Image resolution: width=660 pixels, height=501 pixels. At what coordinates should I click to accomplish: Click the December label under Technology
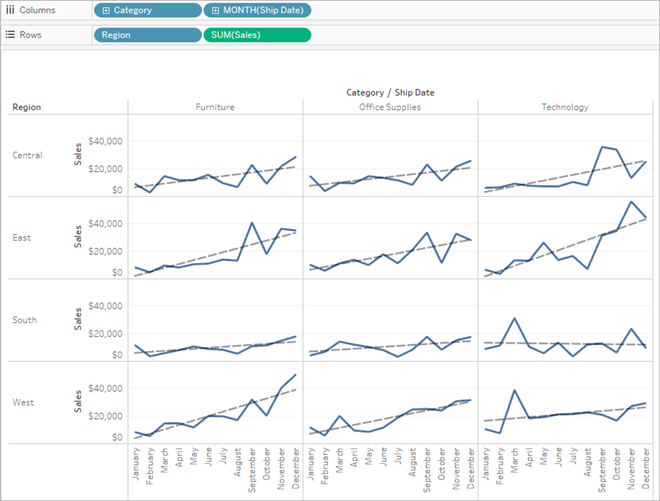pyautogui.click(x=646, y=468)
